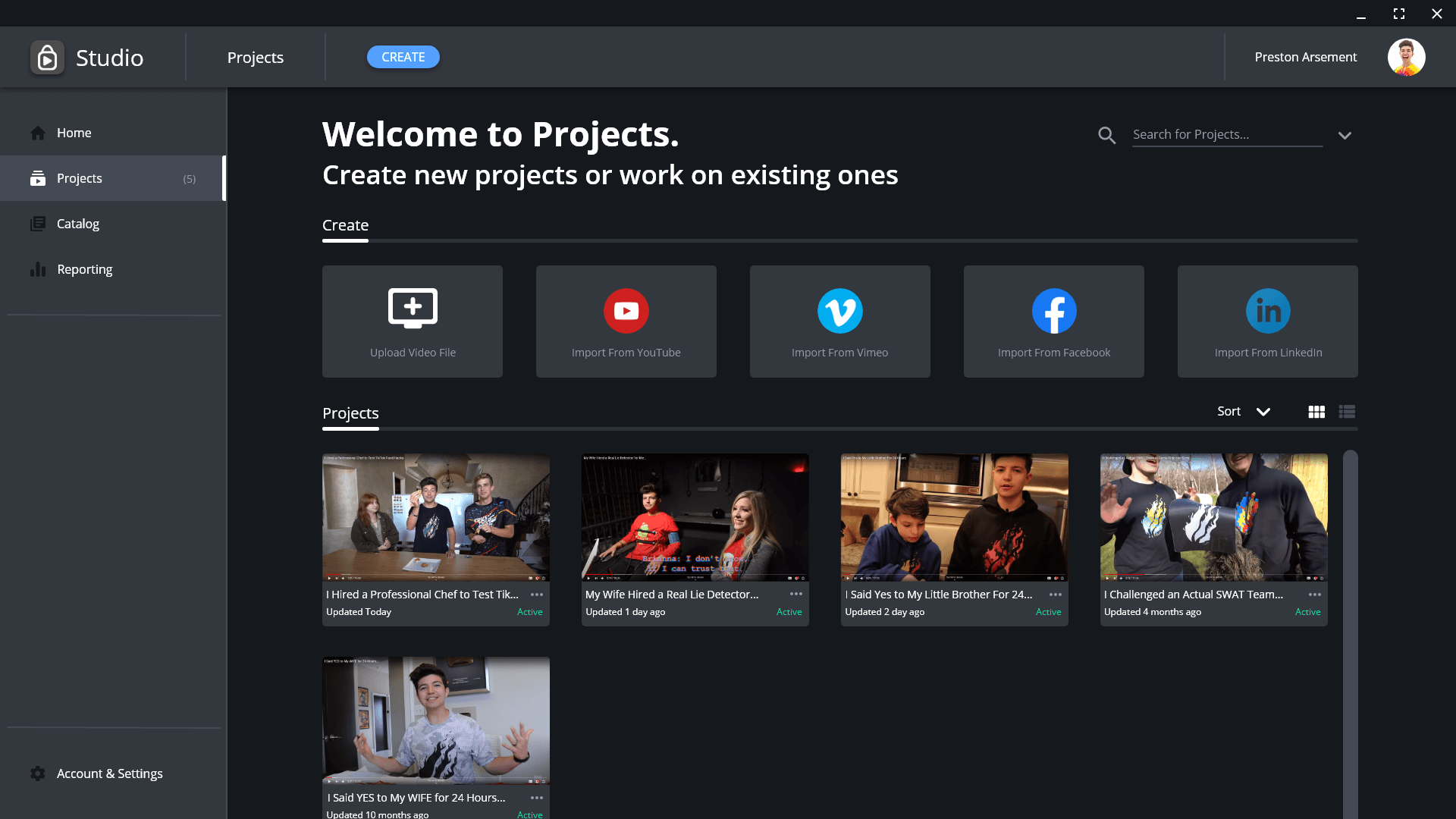Click the CREATE button
This screenshot has height=819, width=1456.
pyautogui.click(x=403, y=57)
